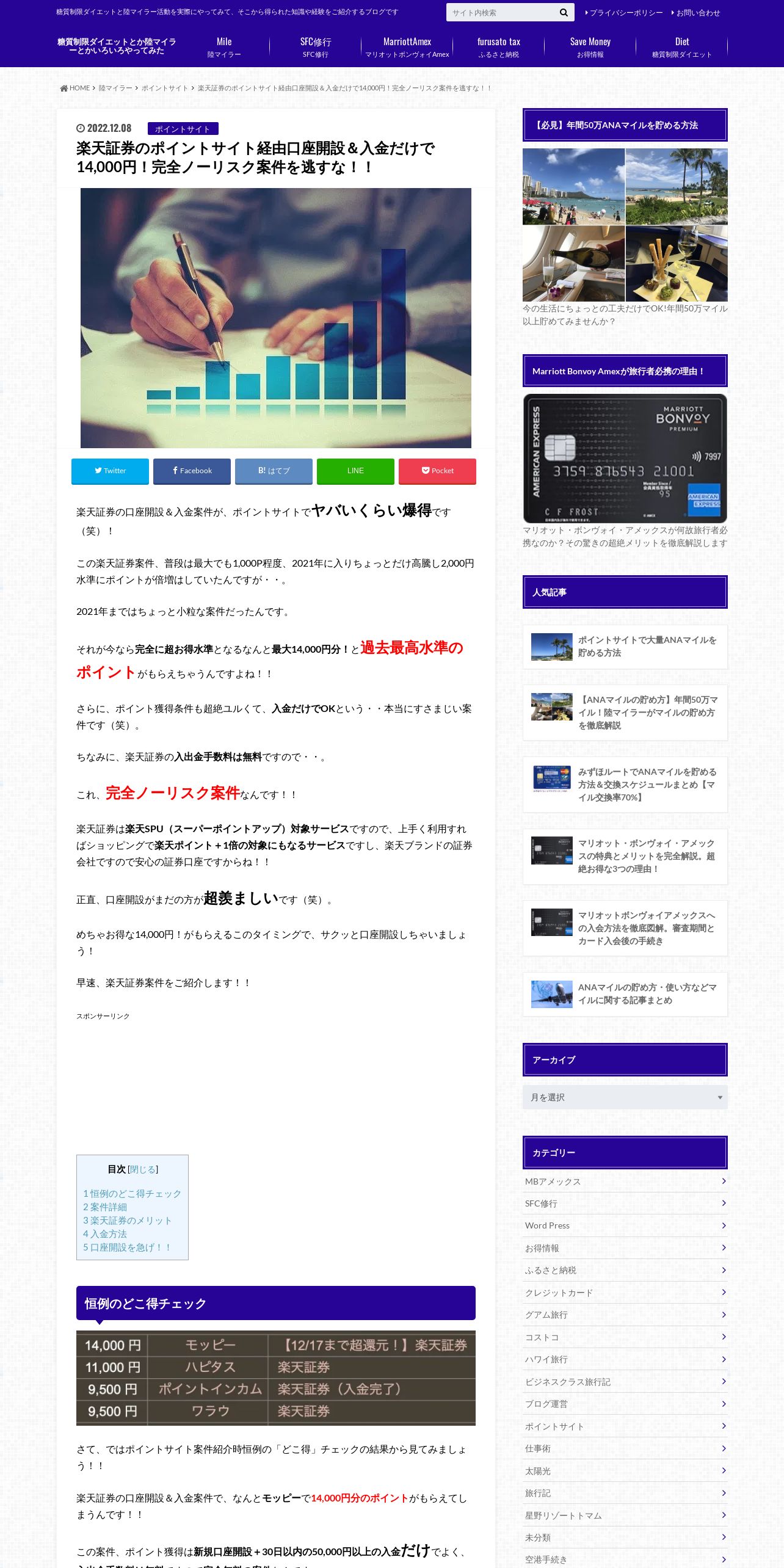This screenshot has width=784, height=1568.
Task: Click the article hero chart image
Action: 276,318
